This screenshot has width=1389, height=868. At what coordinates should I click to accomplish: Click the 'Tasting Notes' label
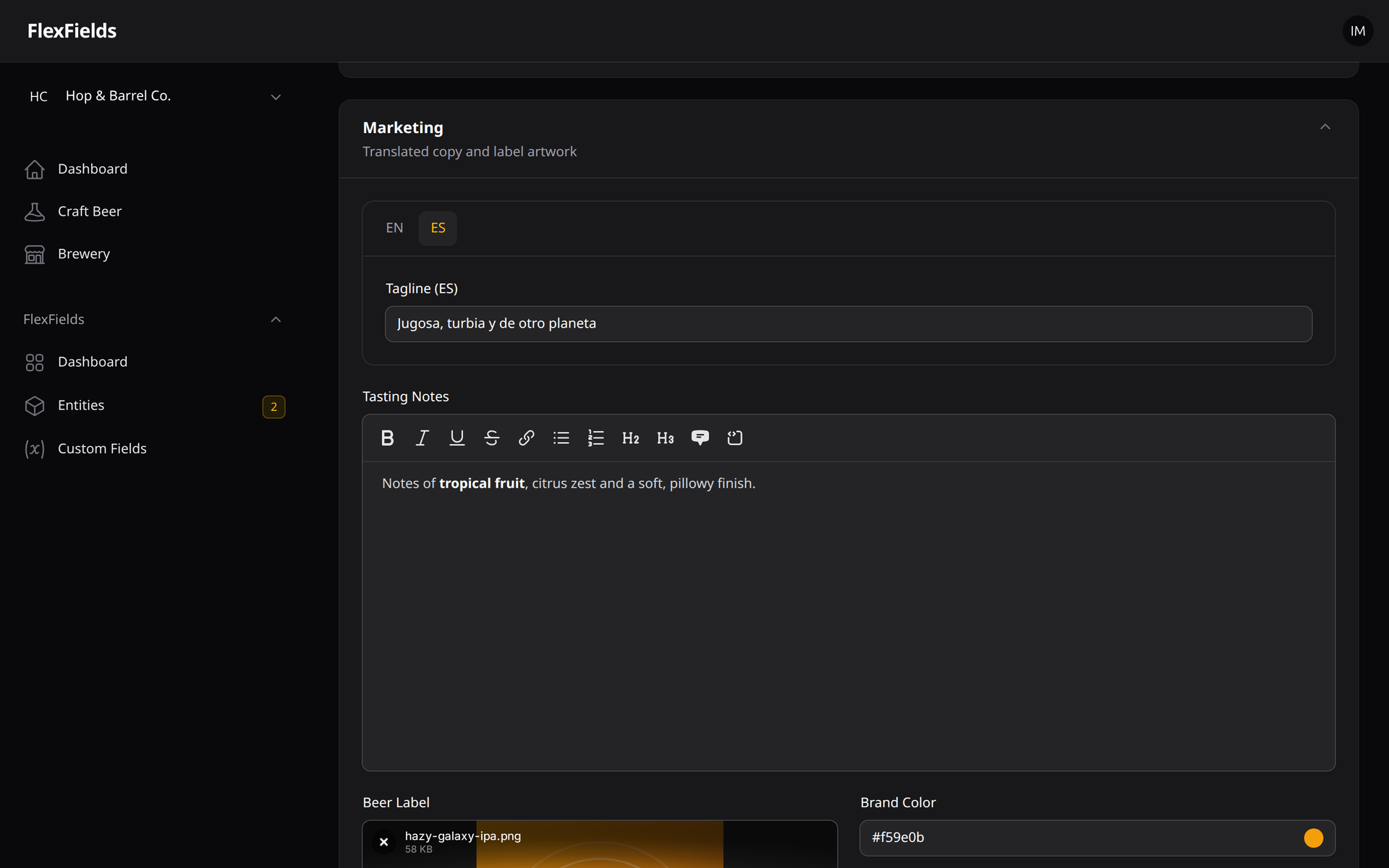(x=406, y=397)
